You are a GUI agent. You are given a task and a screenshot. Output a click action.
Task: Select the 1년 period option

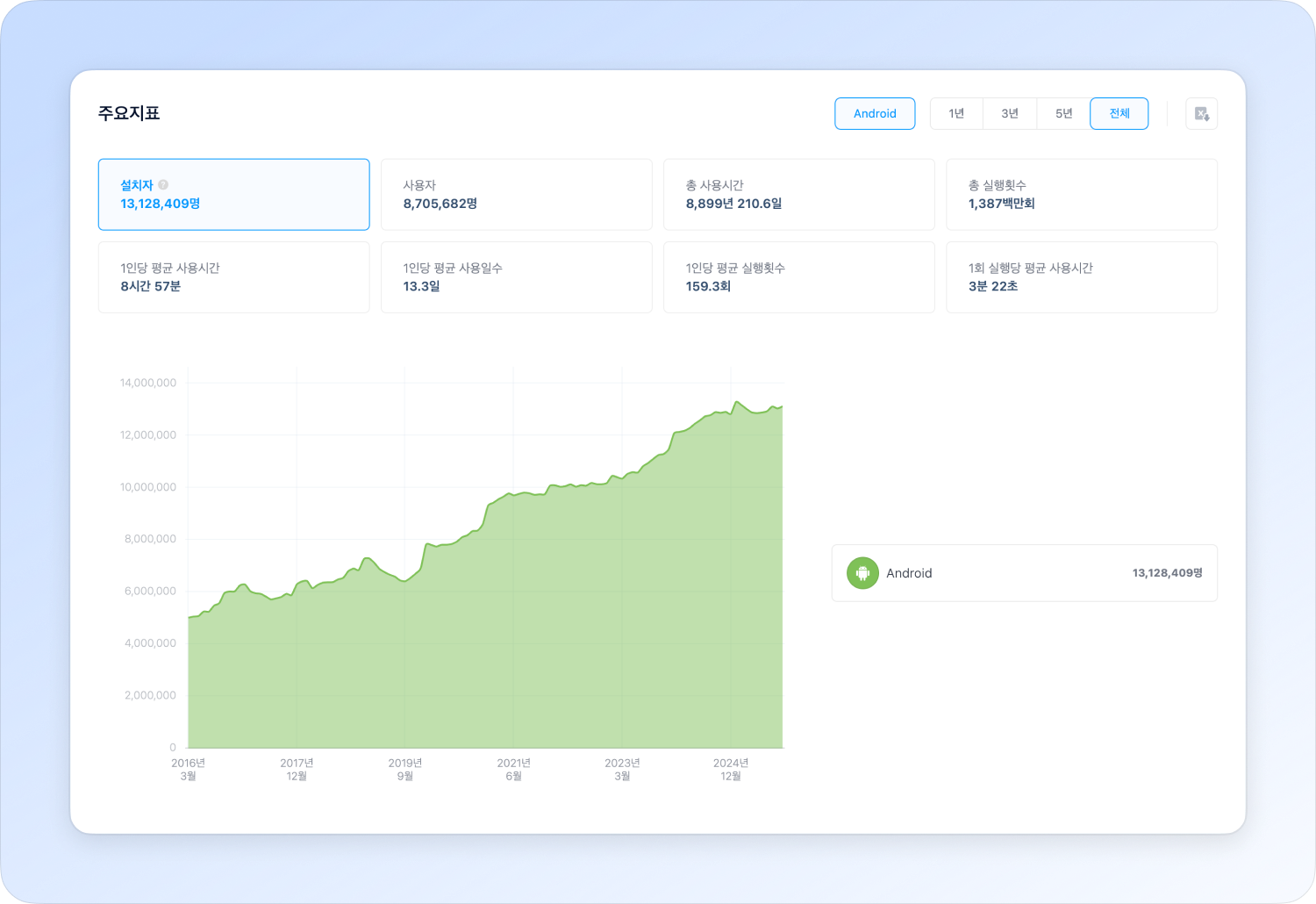(956, 114)
